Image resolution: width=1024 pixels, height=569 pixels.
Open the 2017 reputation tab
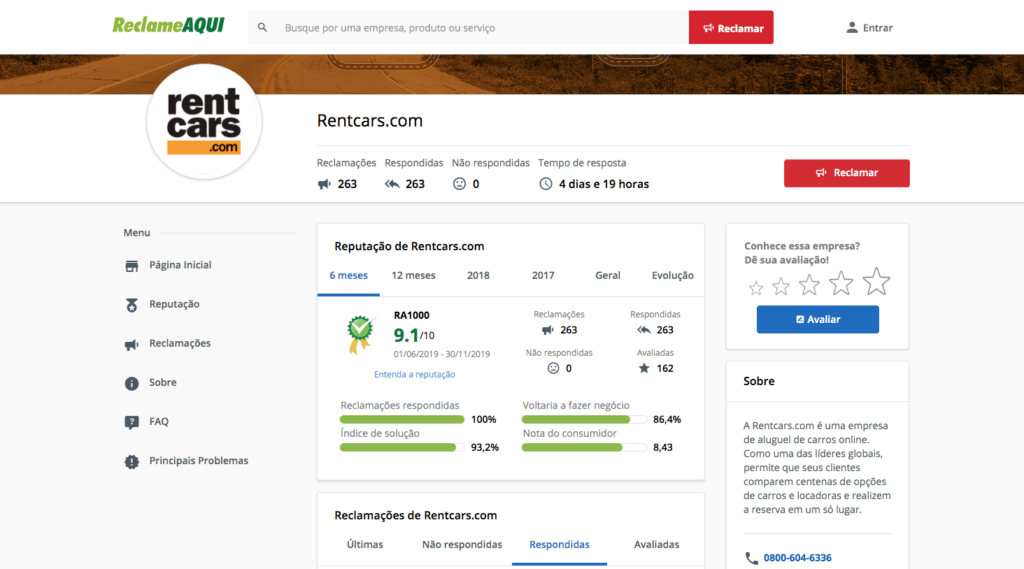tap(543, 276)
